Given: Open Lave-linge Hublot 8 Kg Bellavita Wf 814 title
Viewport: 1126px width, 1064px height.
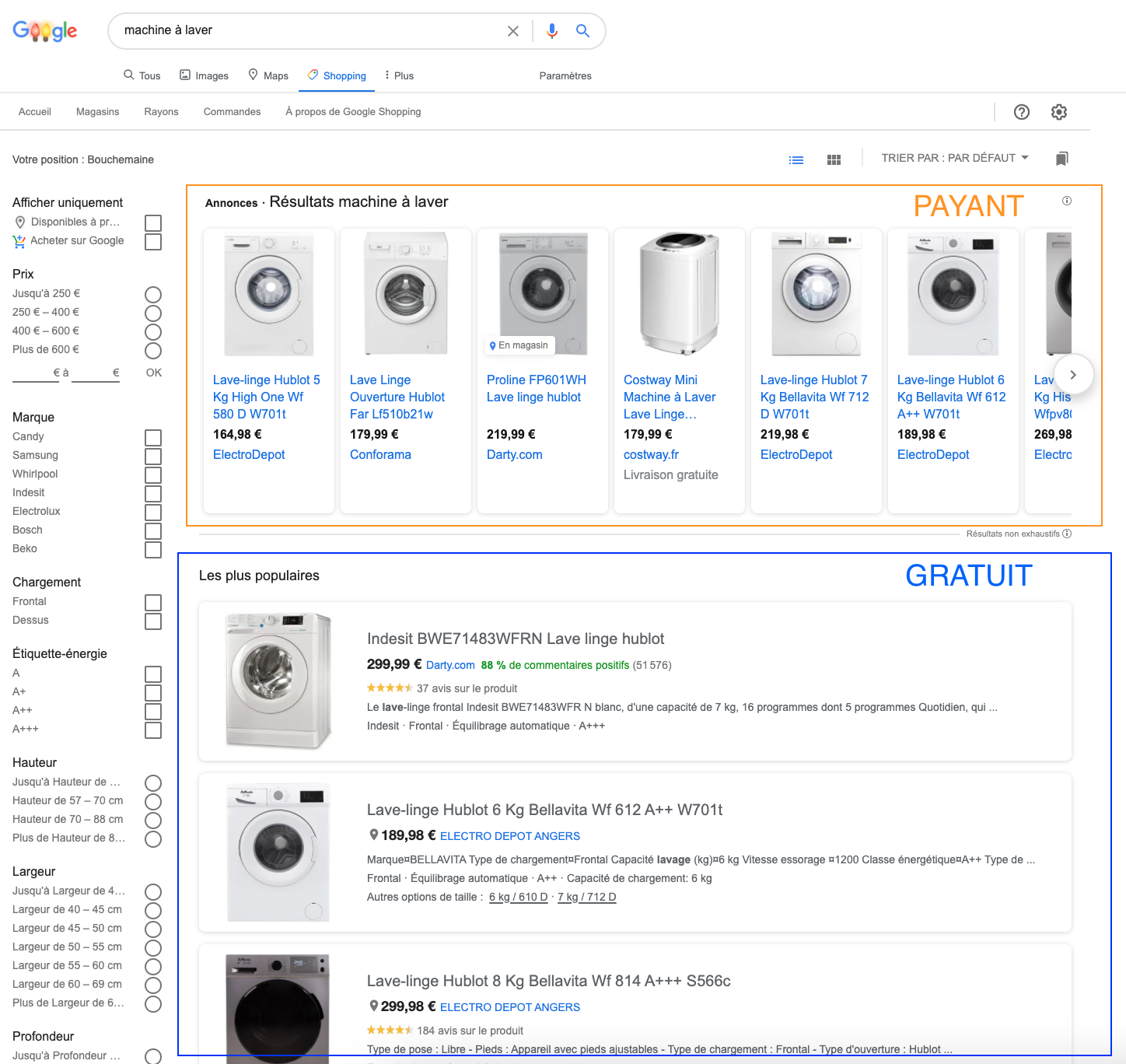Looking at the screenshot, I should click(549, 981).
